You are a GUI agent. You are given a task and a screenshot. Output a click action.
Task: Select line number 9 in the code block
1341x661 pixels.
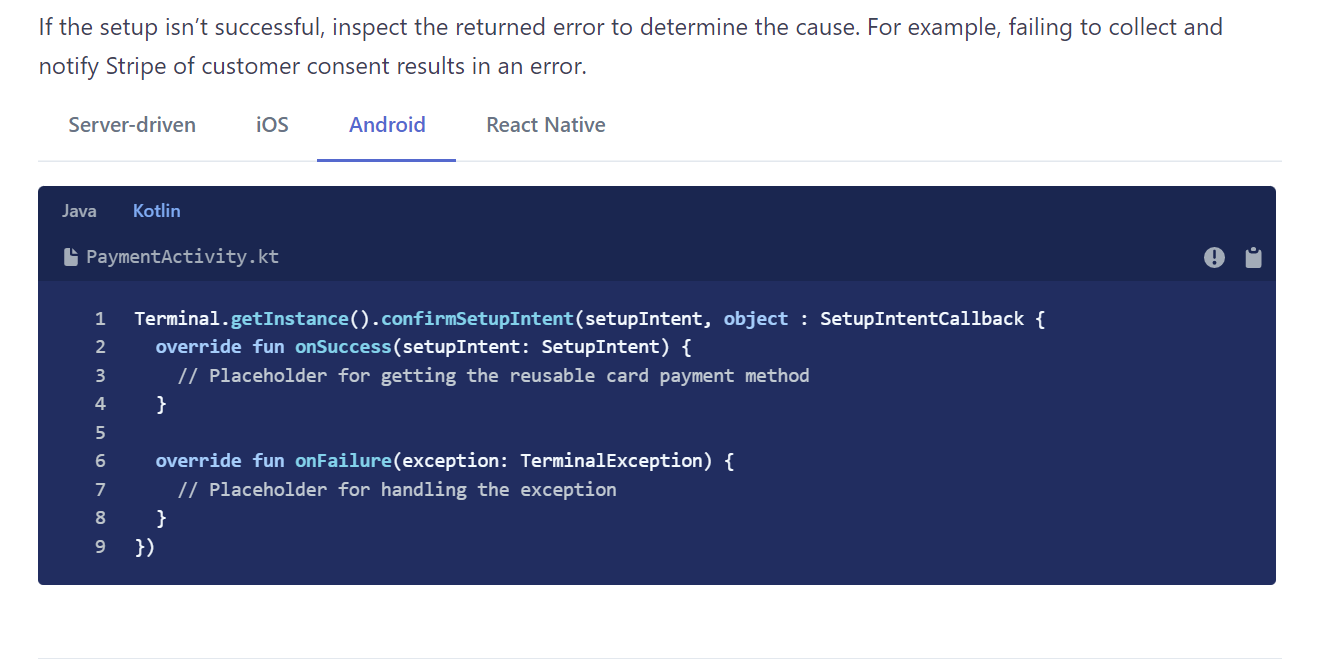[100, 546]
